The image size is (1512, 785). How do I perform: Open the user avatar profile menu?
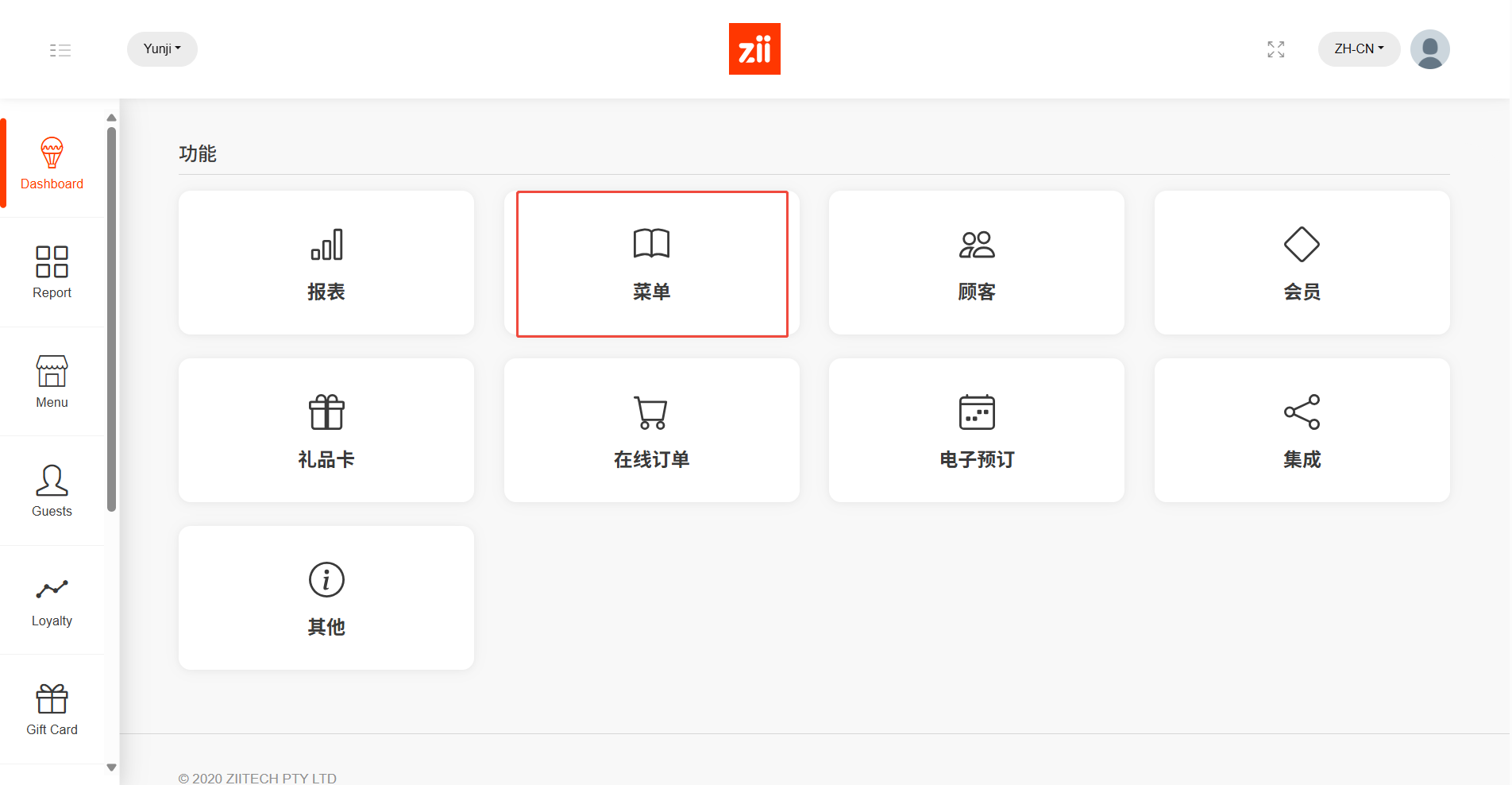click(x=1429, y=49)
